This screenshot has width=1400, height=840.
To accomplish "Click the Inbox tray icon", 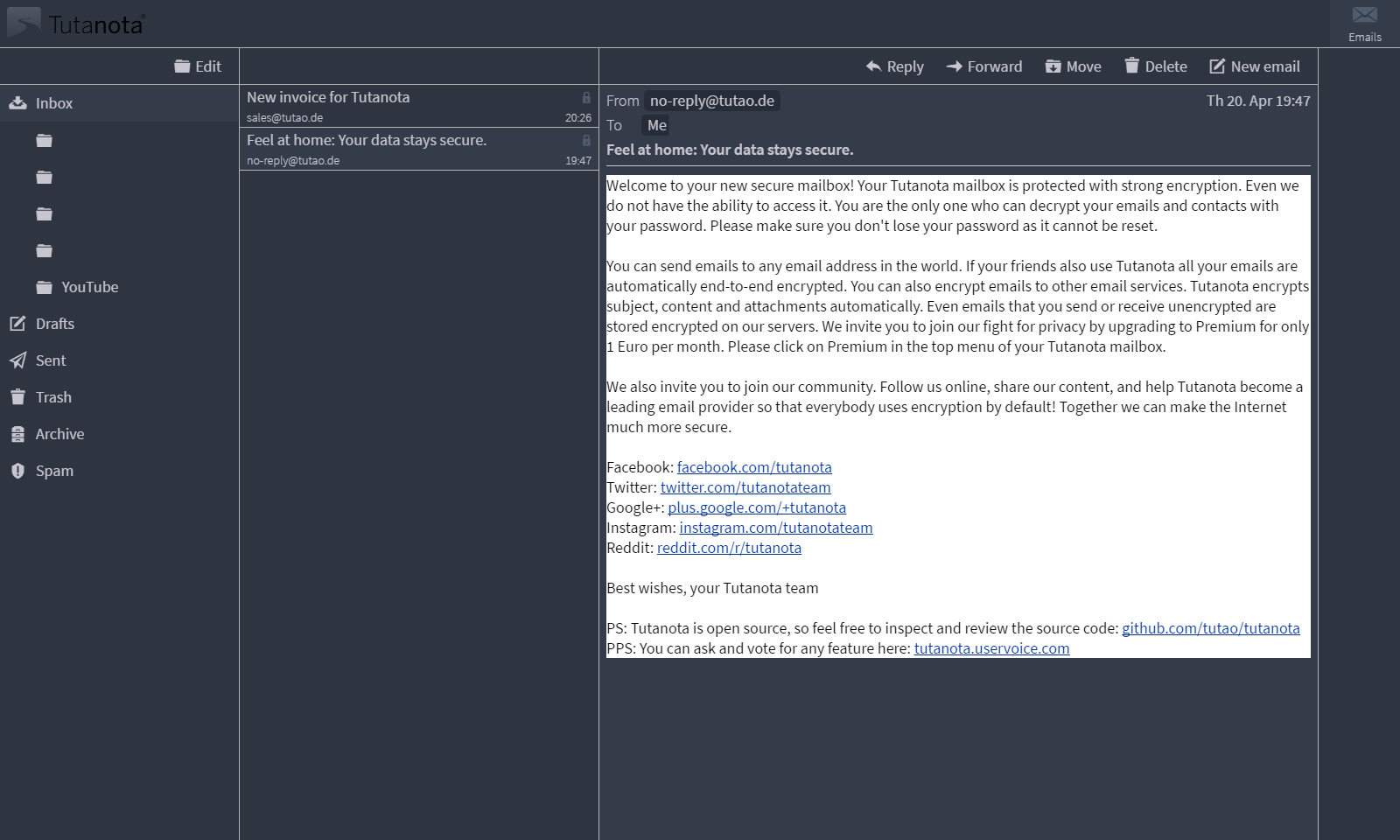I will [17, 103].
